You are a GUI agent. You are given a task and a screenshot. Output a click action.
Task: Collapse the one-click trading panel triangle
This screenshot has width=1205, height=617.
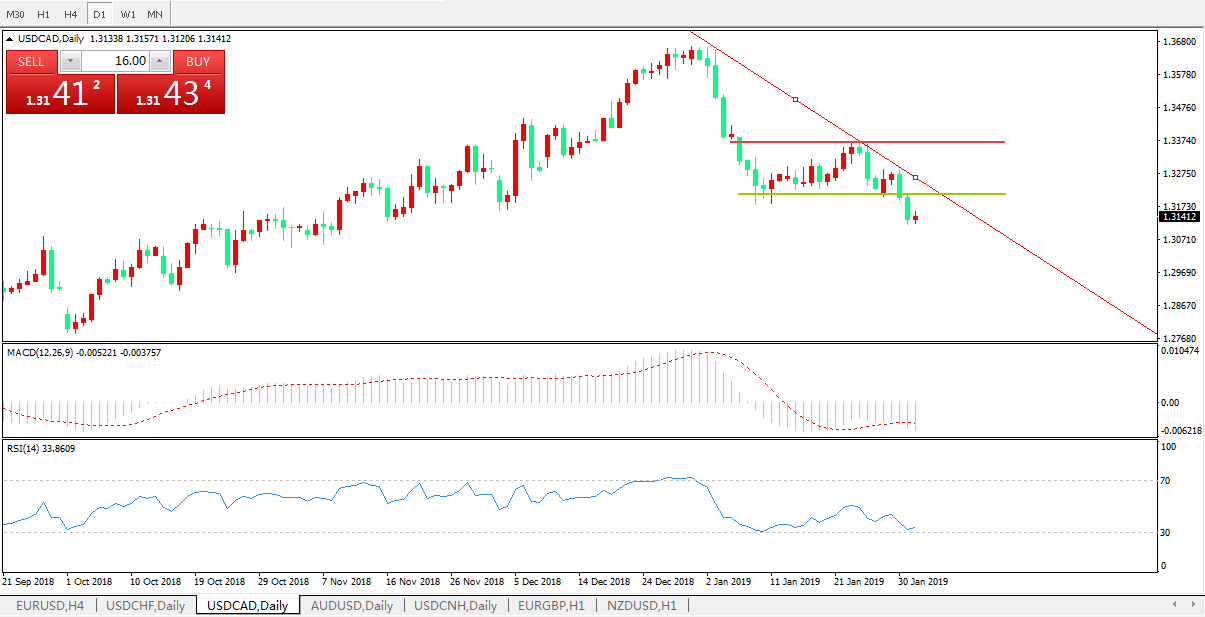11,39
